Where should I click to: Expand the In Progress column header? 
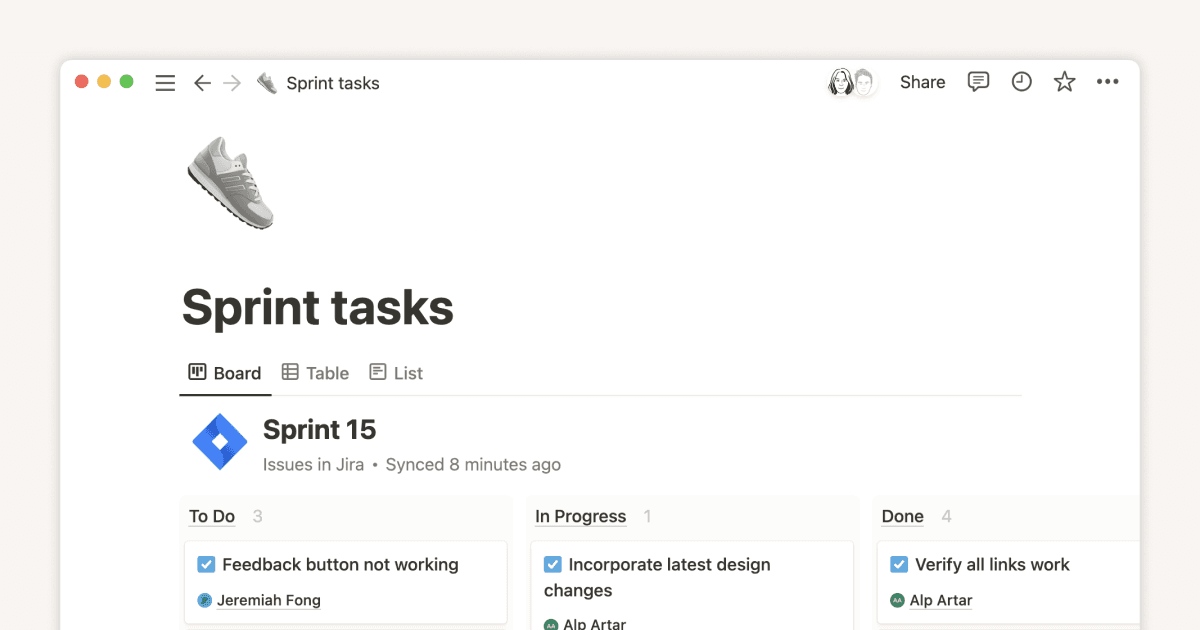tap(580, 517)
